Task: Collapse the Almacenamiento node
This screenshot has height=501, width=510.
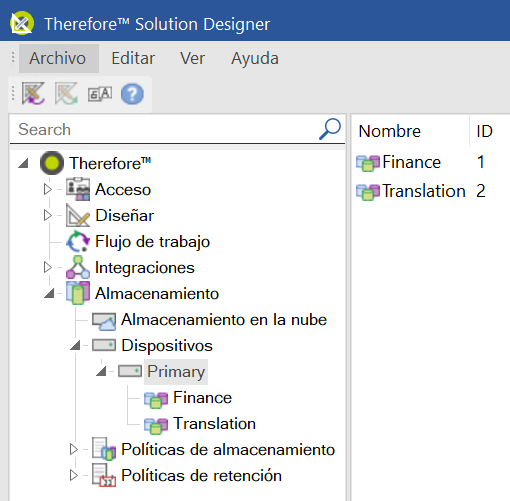Action: (49, 293)
